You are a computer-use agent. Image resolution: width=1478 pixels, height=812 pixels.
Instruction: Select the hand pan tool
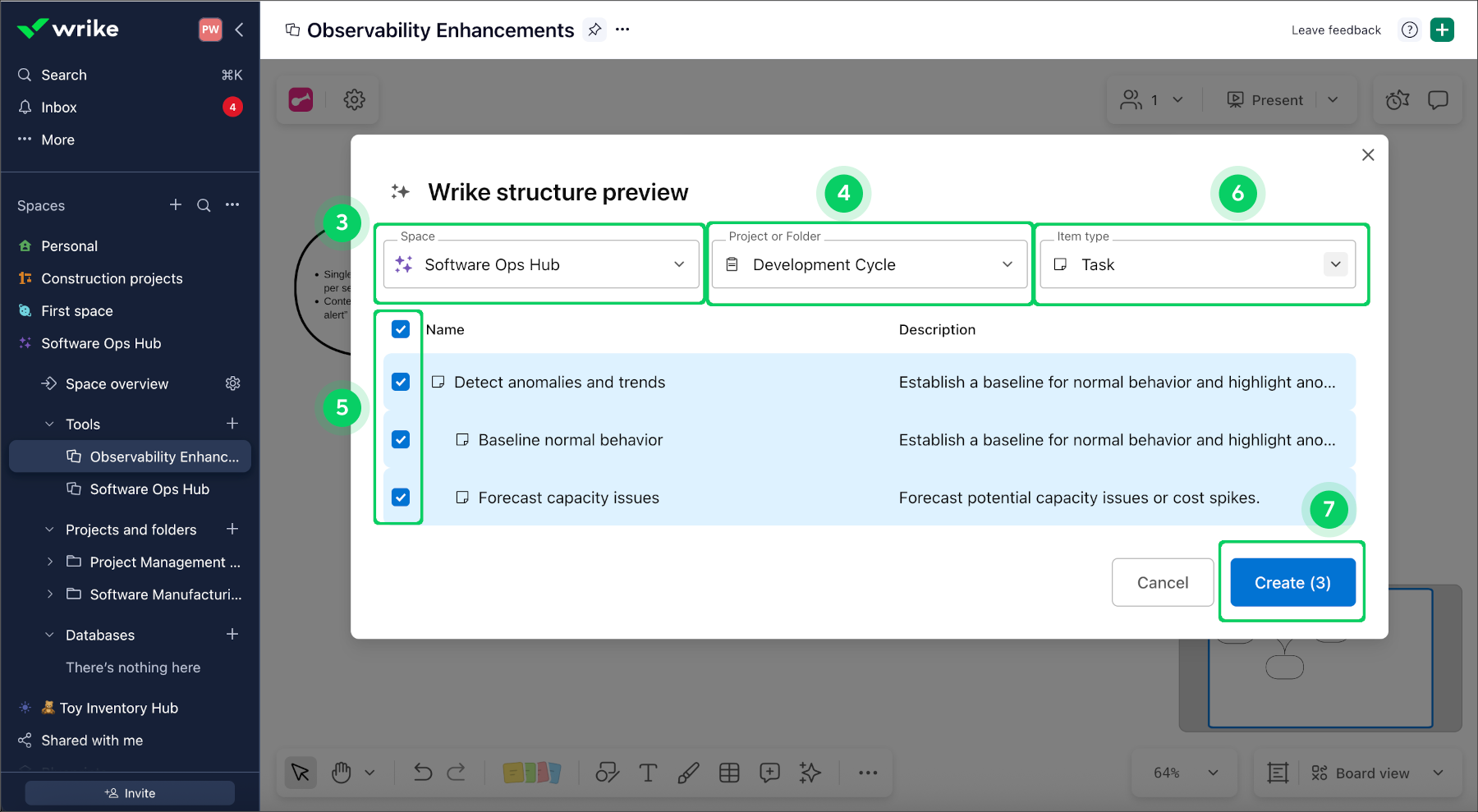pyautogui.click(x=342, y=773)
